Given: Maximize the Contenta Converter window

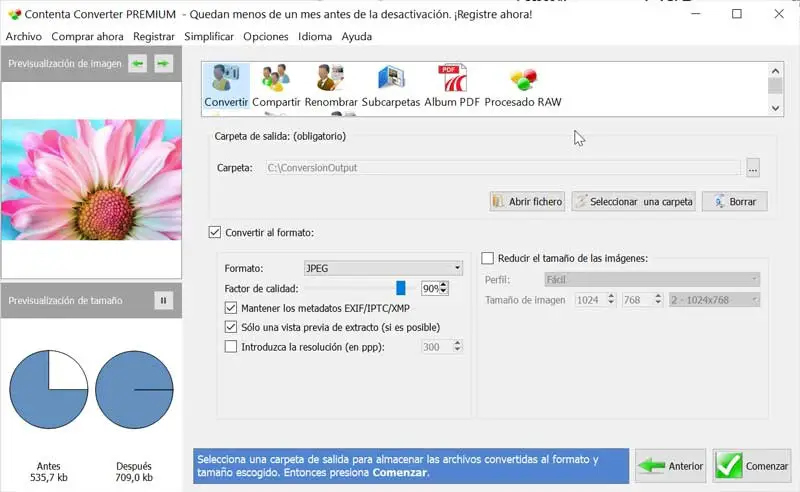Looking at the screenshot, I should (737, 14).
